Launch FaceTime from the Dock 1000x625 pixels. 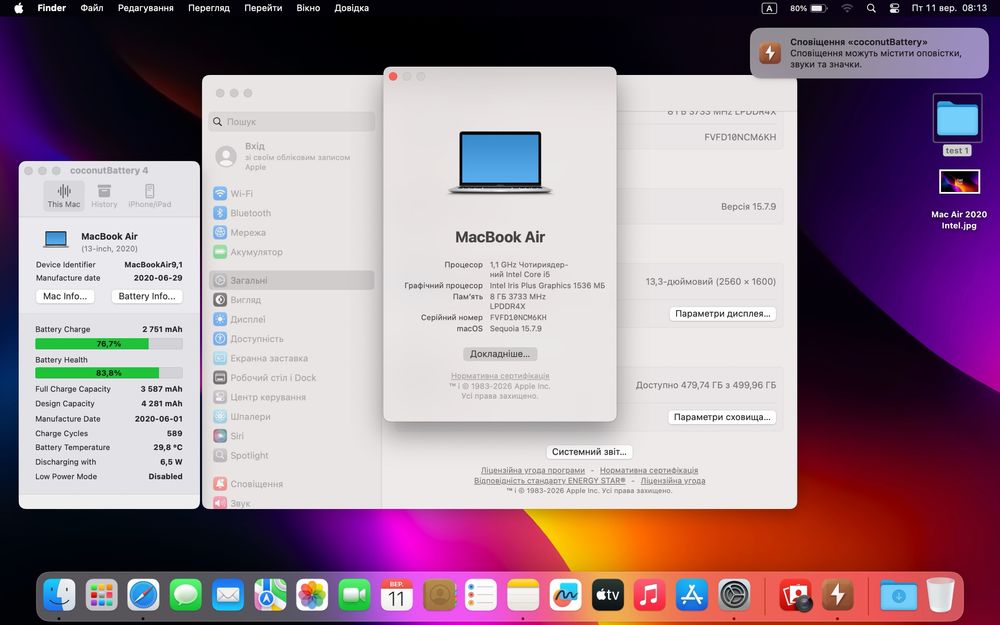[354, 595]
